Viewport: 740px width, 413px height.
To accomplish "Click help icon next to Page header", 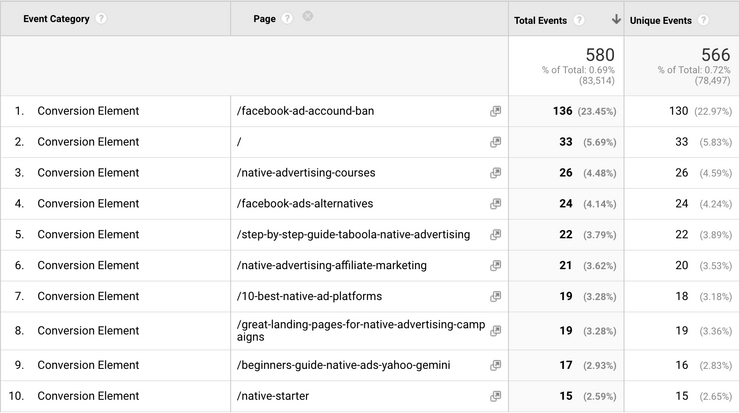I will coord(288,18).
